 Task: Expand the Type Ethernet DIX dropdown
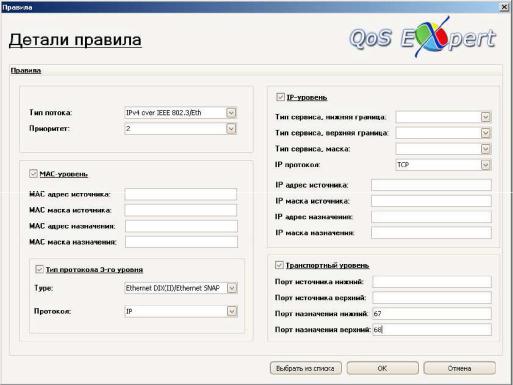coord(232,288)
